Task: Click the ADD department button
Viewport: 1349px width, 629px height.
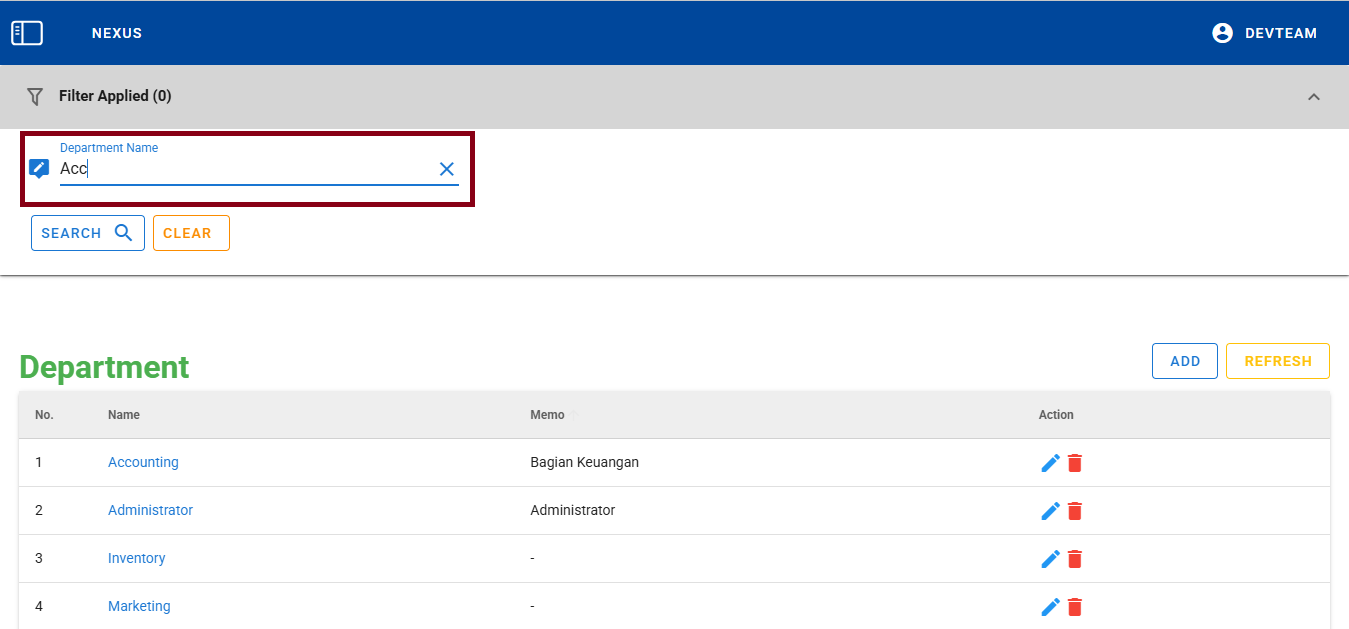Action: [1184, 361]
